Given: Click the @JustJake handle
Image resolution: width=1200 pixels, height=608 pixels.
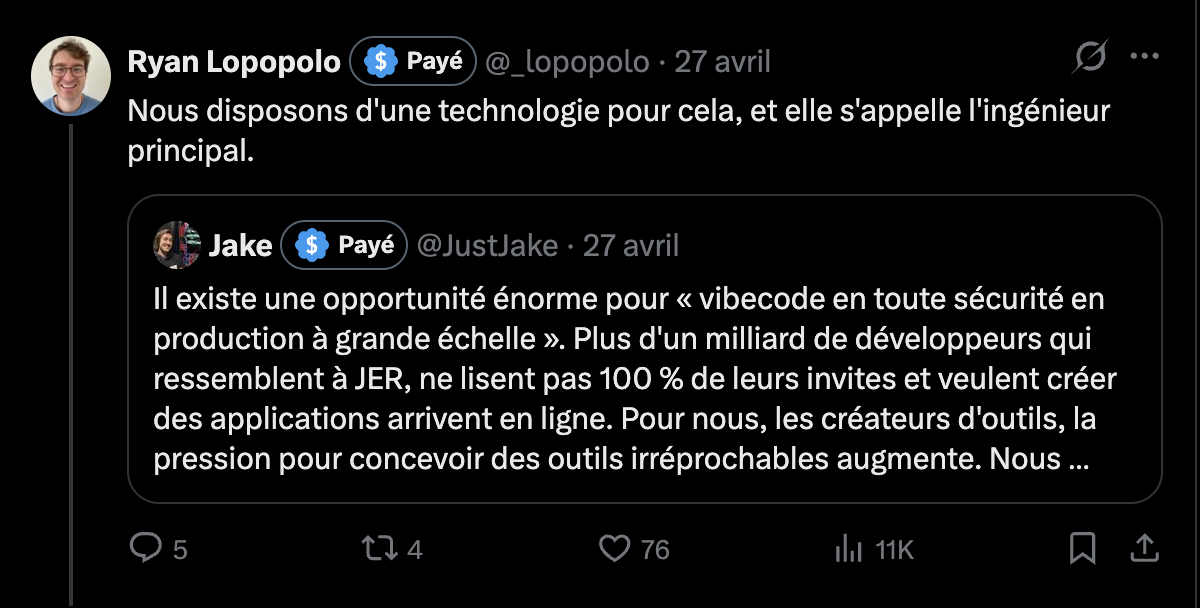Looking at the screenshot, I should click(x=487, y=246).
